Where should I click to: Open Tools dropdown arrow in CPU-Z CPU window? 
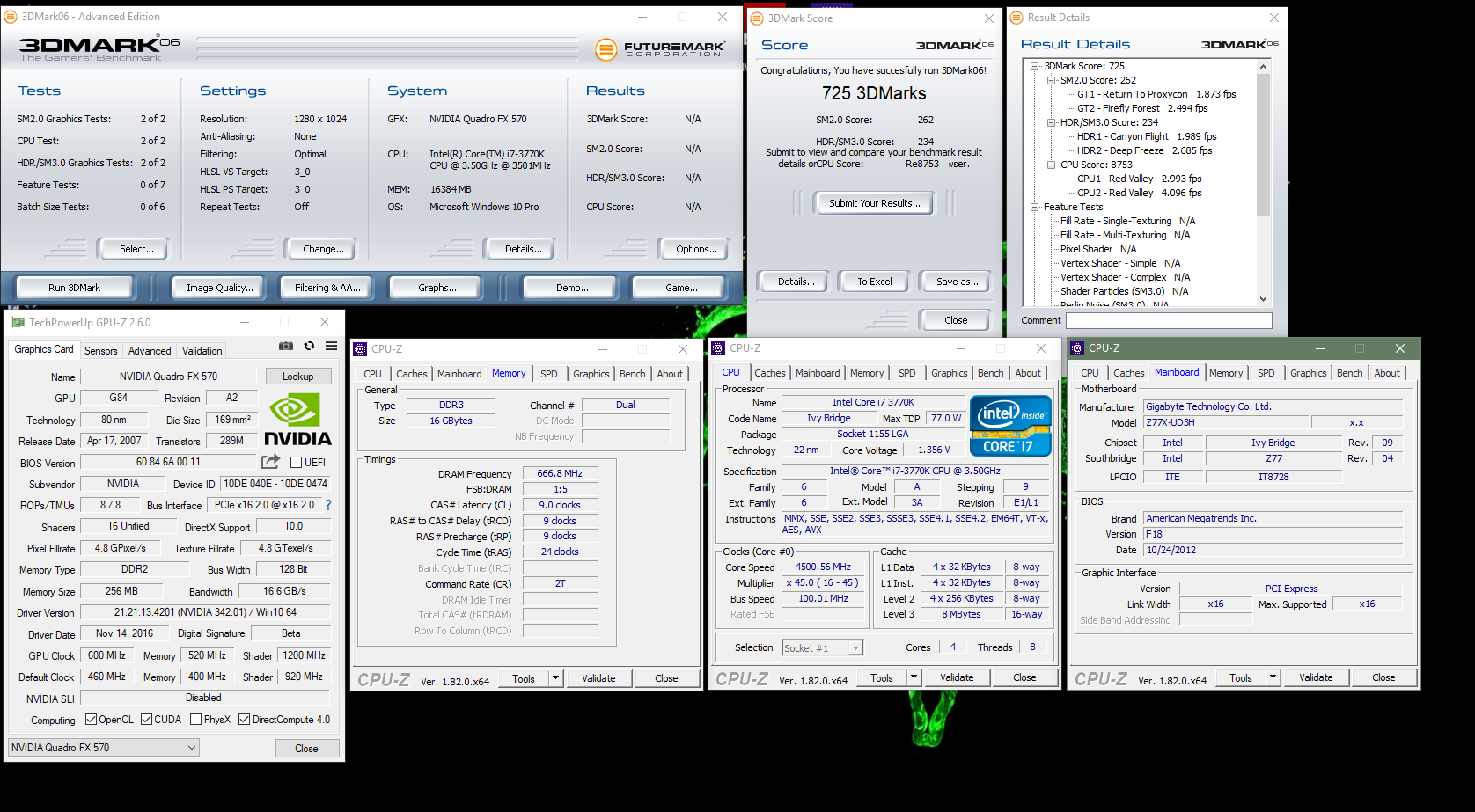[914, 677]
